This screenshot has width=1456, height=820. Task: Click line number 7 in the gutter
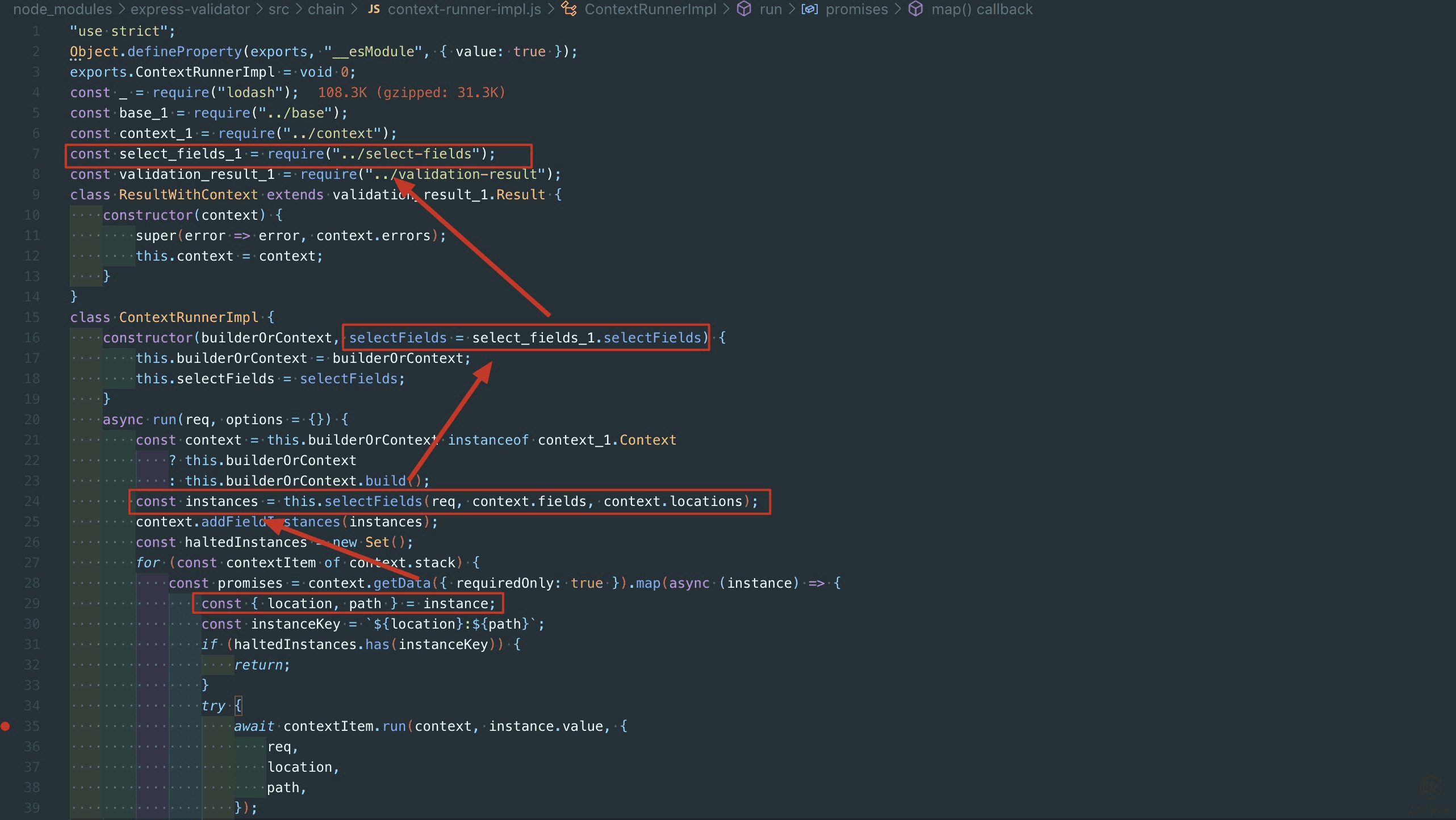(x=36, y=154)
